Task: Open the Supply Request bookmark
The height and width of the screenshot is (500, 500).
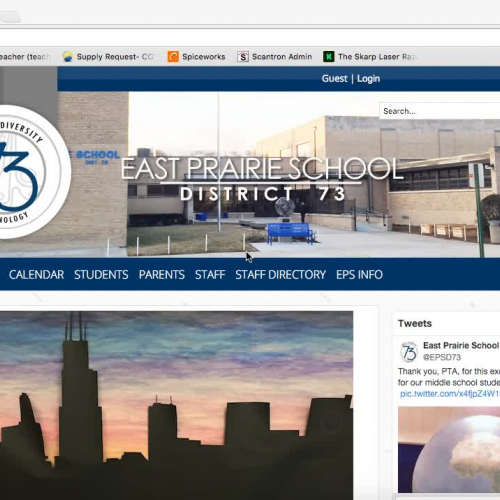Action: 108,57
